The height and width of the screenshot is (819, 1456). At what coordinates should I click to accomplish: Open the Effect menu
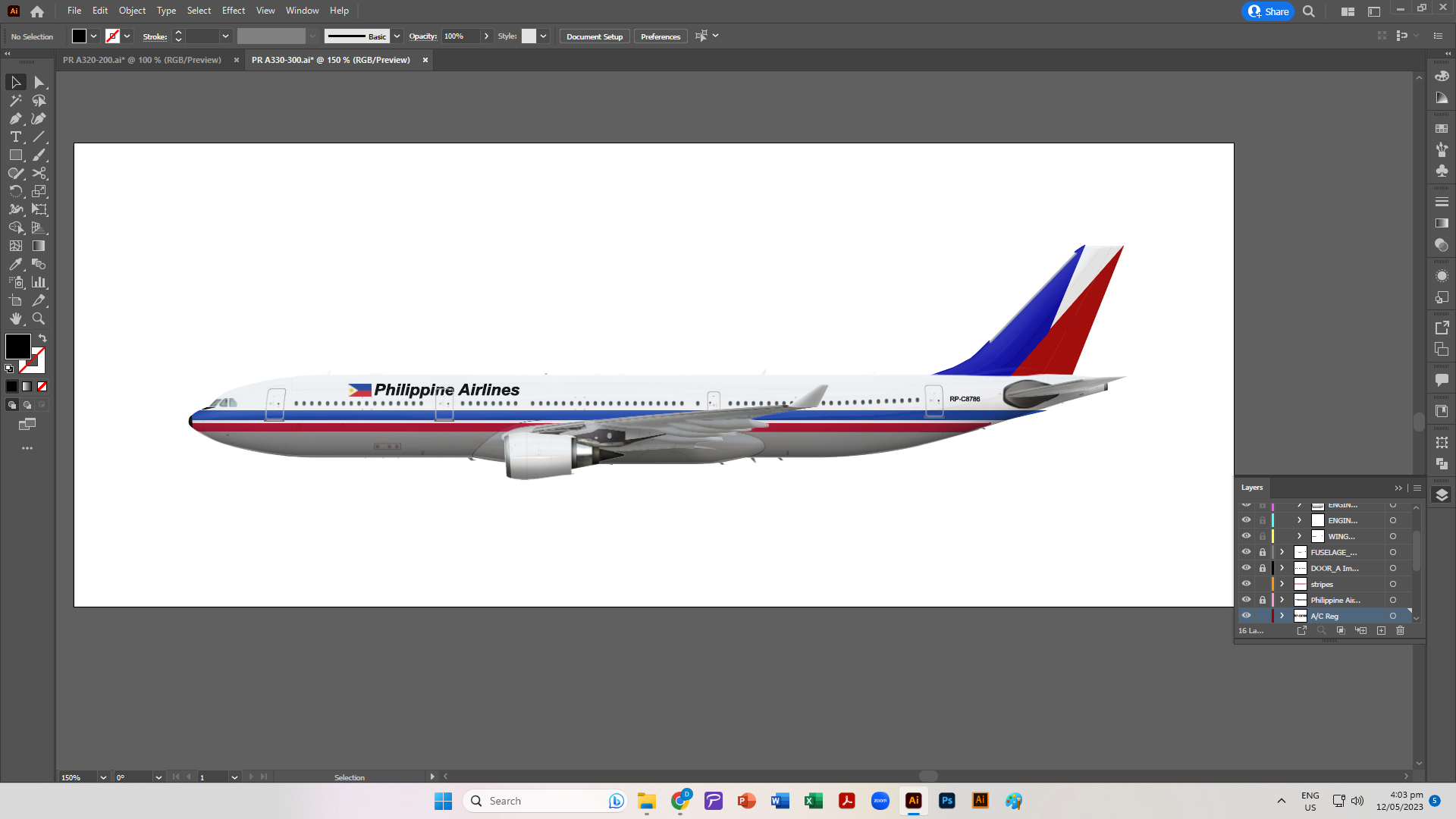pyautogui.click(x=234, y=11)
